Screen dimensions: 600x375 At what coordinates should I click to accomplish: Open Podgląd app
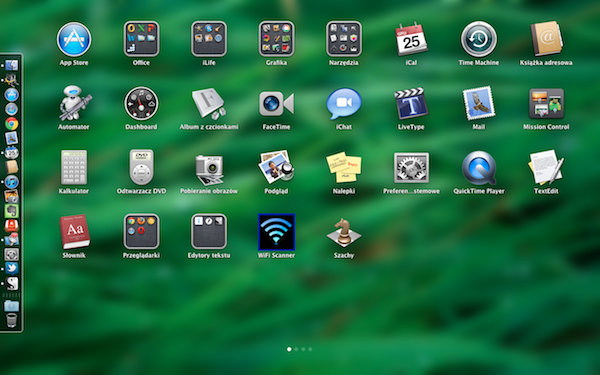coord(276,167)
